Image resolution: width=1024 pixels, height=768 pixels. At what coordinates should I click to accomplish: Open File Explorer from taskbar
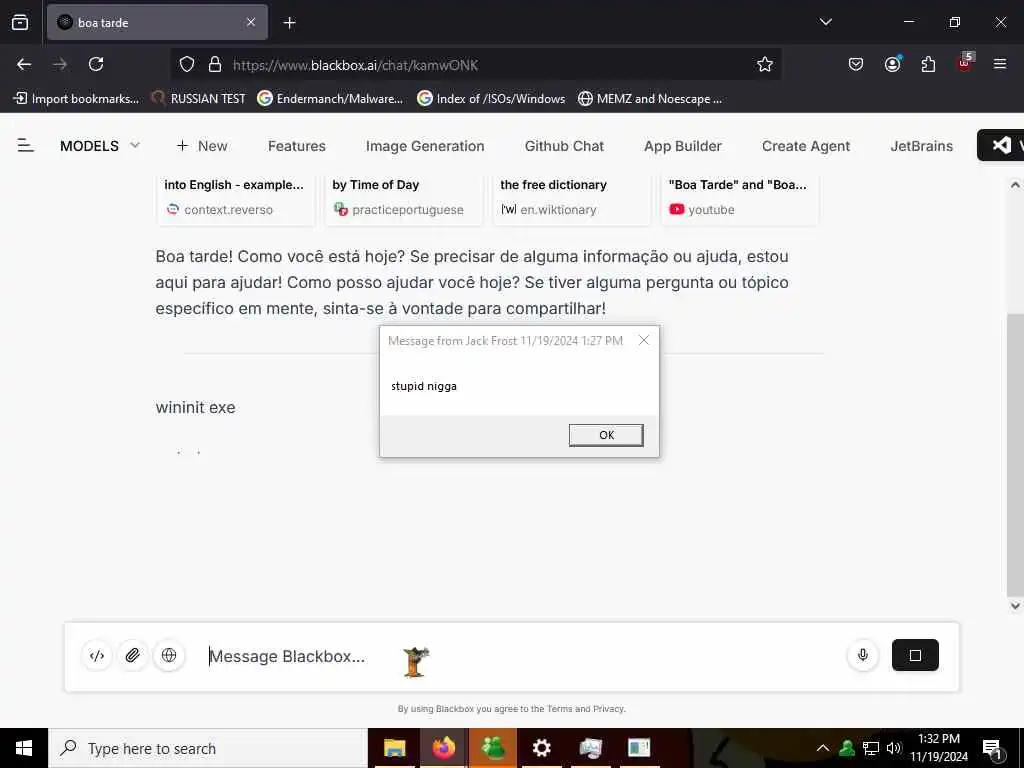click(394, 748)
